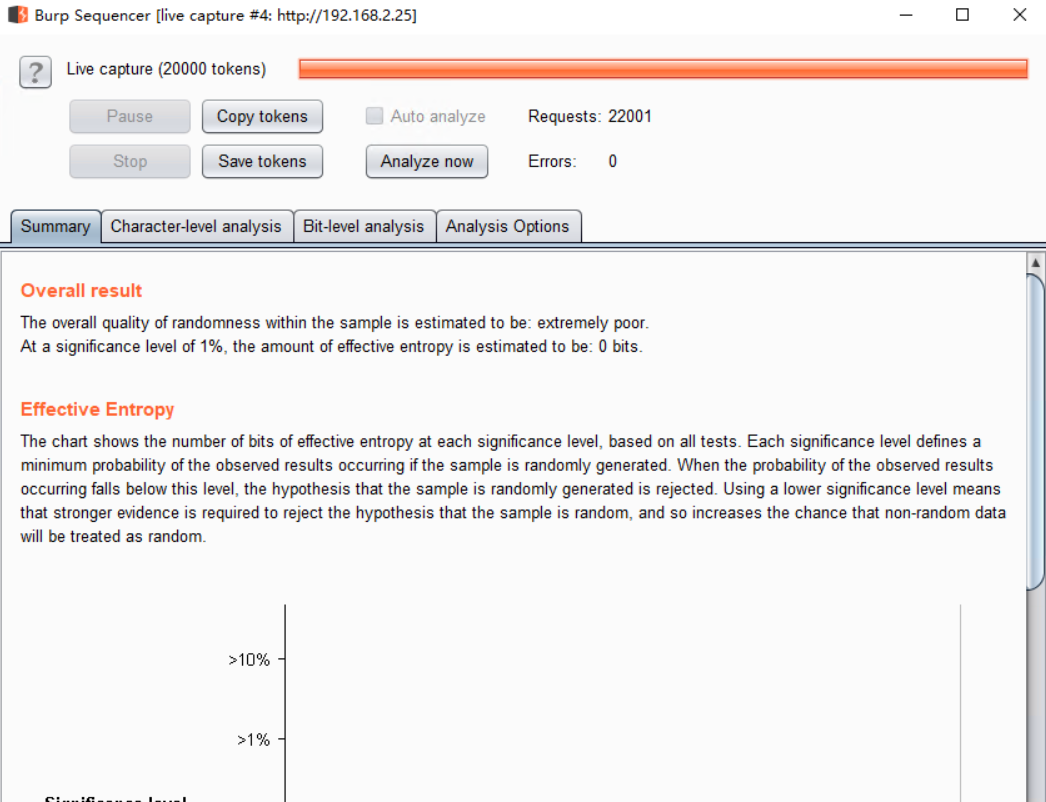
Task: Close the Burp Sequencer window
Action: pyautogui.click(x=1019, y=15)
